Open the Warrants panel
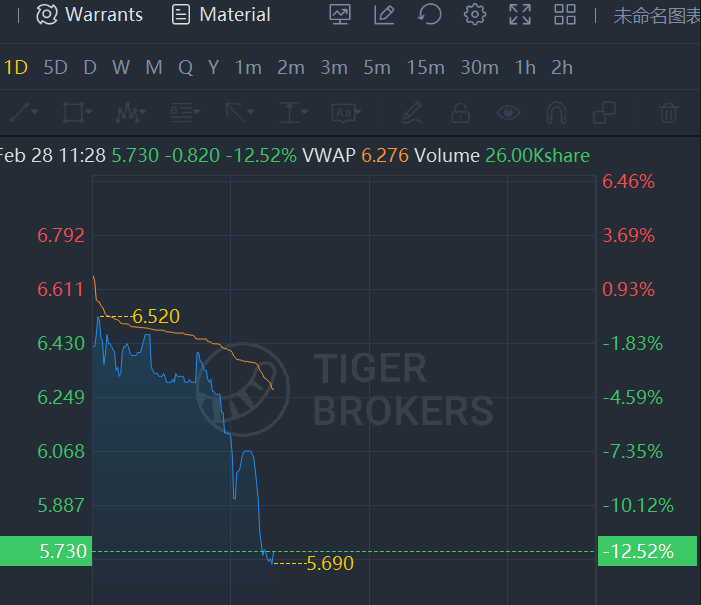Viewport: 701px width, 605px height. pos(90,15)
